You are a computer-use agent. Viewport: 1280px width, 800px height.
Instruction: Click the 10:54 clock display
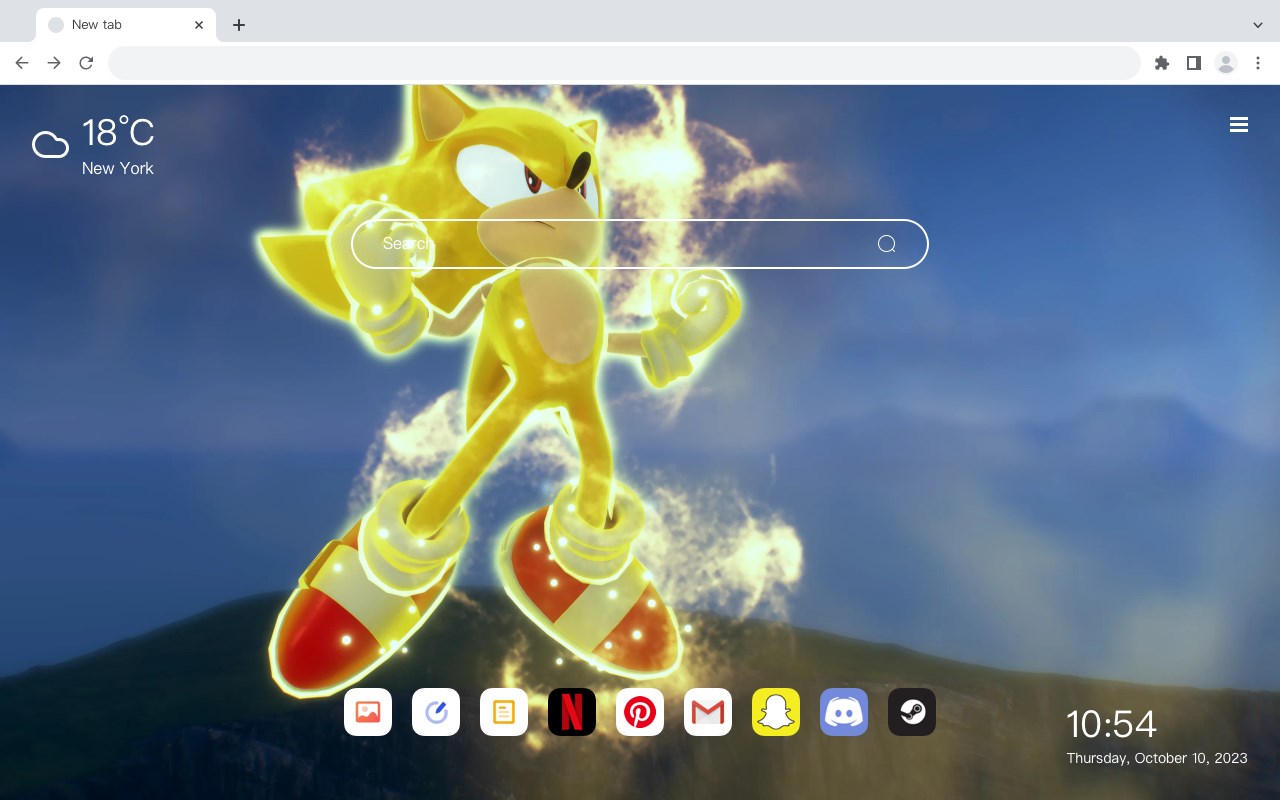tap(1111, 724)
